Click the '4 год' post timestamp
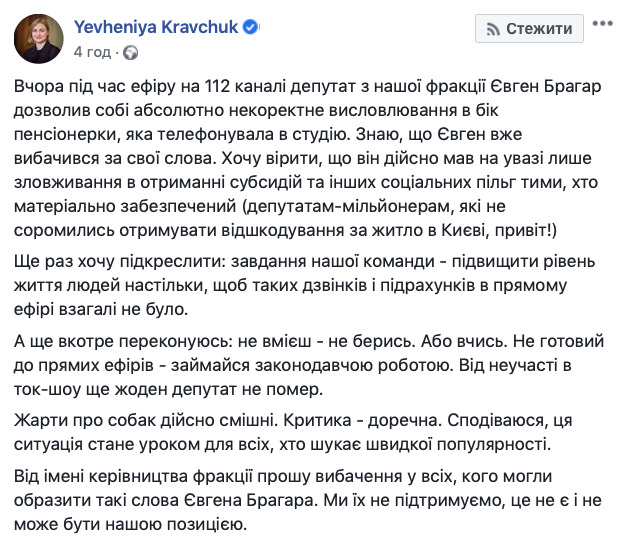 pyautogui.click(x=92, y=52)
